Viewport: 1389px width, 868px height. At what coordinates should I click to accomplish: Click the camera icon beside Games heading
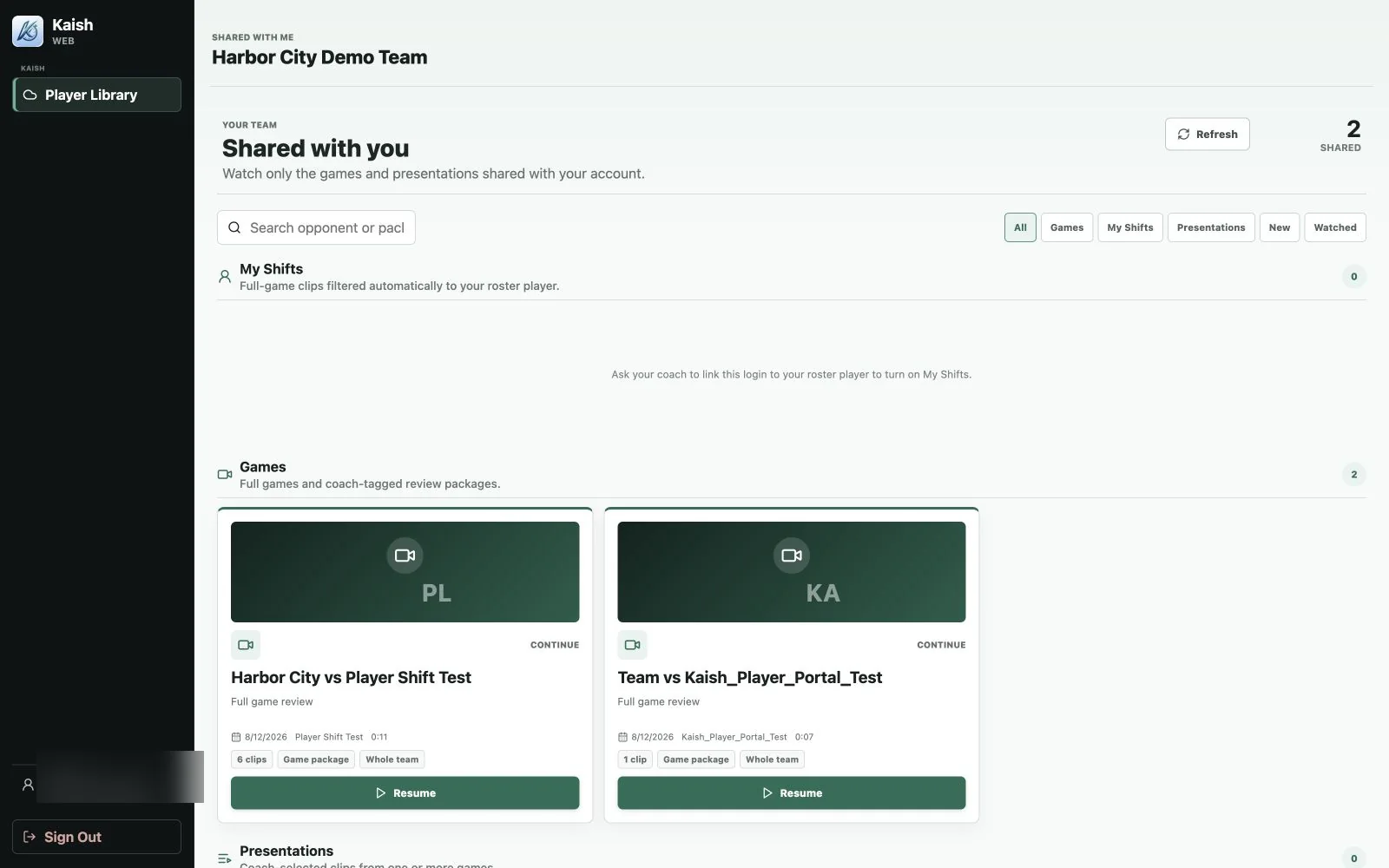click(x=225, y=475)
